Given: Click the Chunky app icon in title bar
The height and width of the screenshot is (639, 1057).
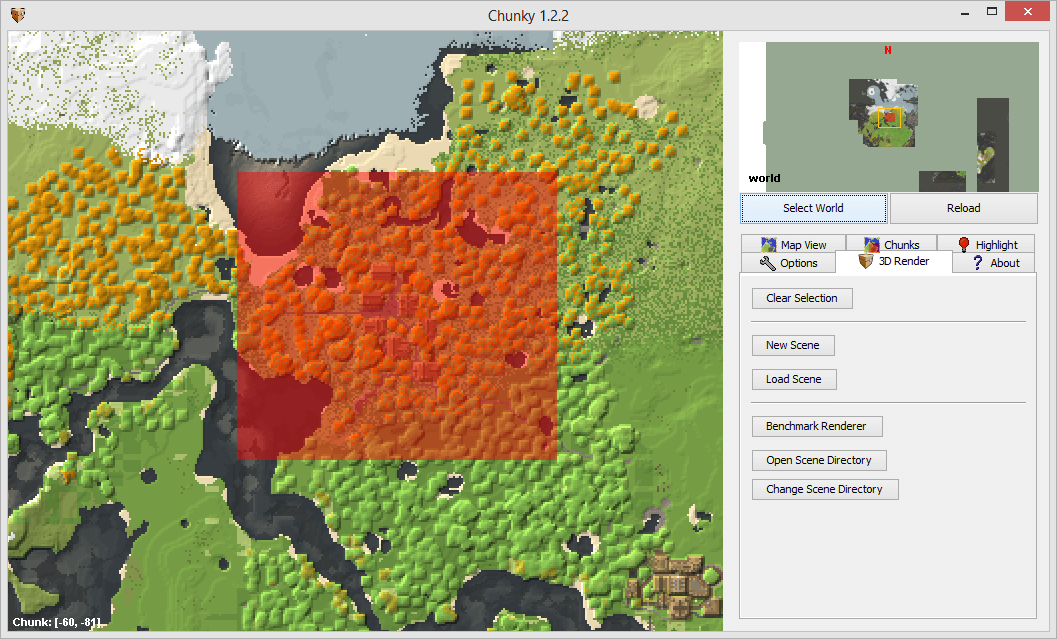Looking at the screenshot, I should pyautogui.click(x=18, y=15).
